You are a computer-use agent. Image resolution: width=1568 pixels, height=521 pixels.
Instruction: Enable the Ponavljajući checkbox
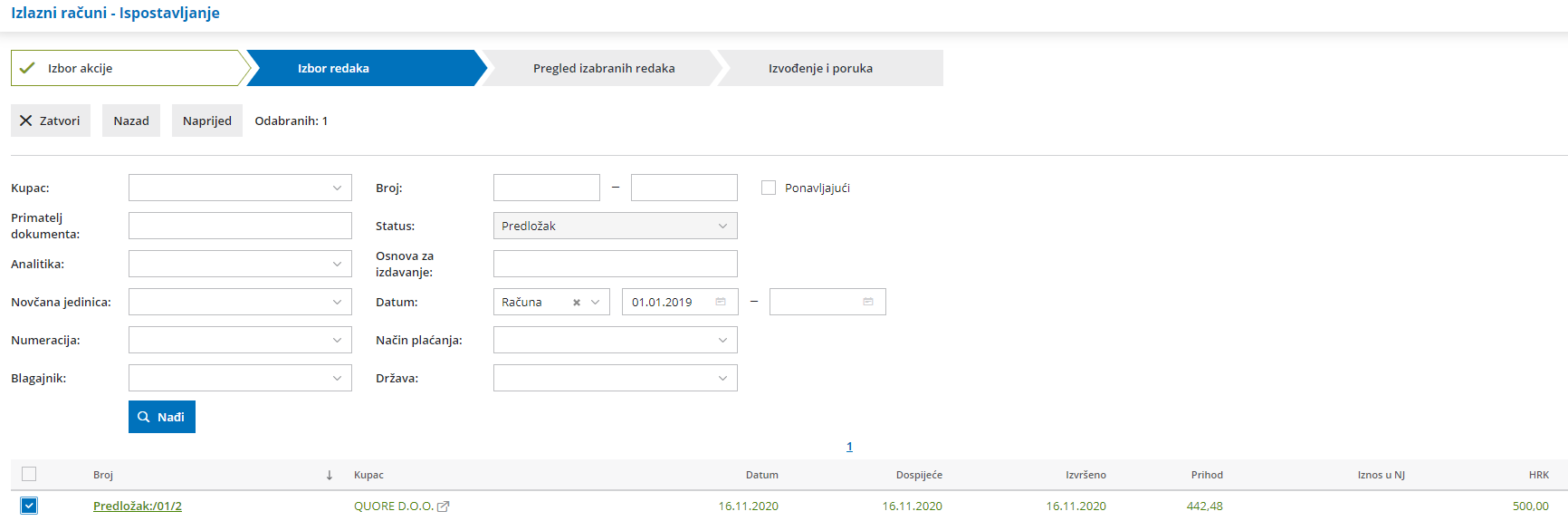coord(769,188)
